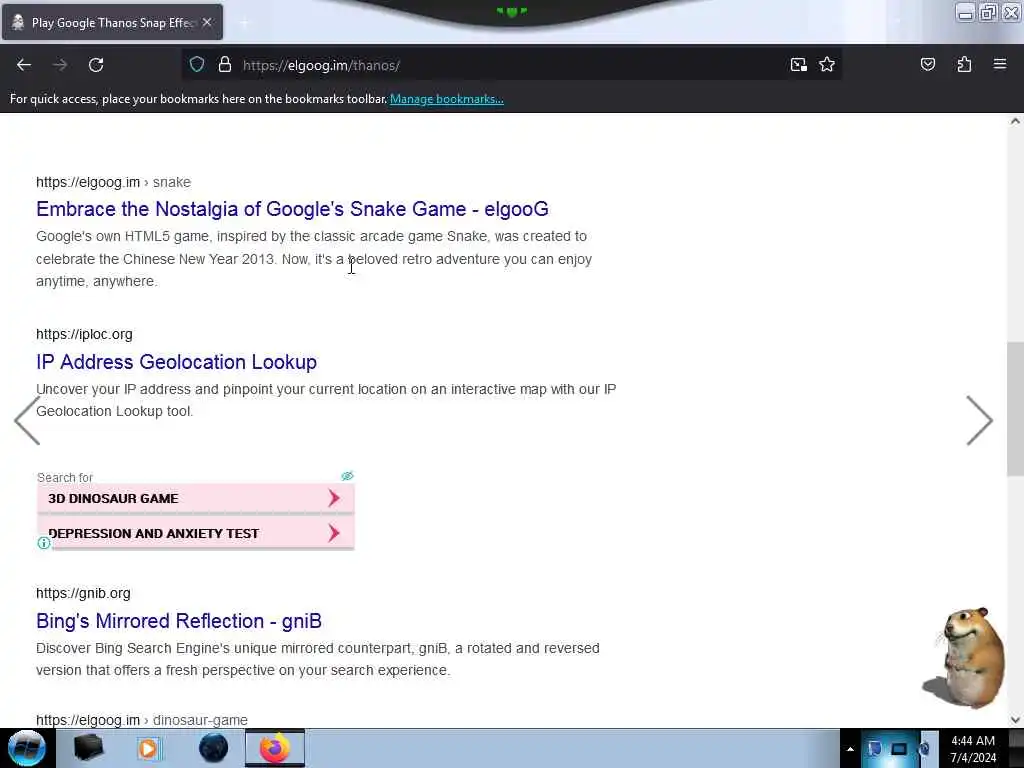The image size is (1024, 768).
Task: Save page to Pocket
Action: pos(927,65)
